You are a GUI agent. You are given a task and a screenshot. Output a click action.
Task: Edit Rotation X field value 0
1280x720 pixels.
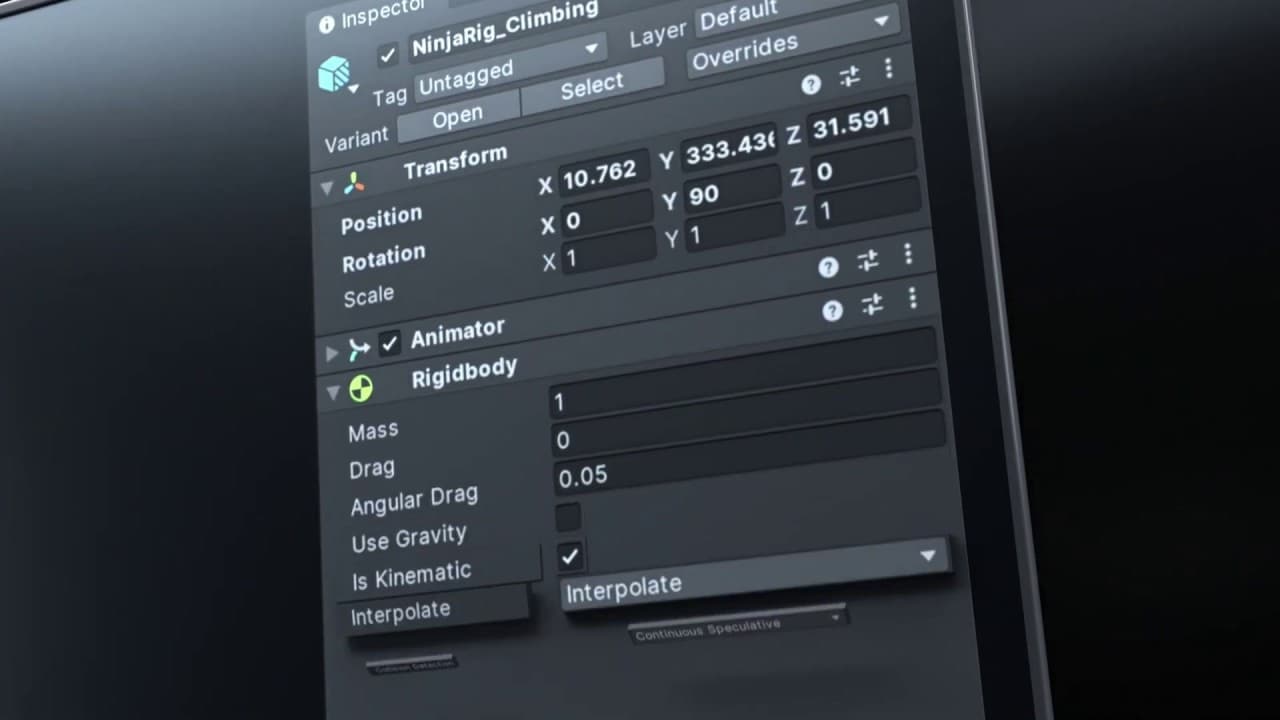click(x=607, y=215)
